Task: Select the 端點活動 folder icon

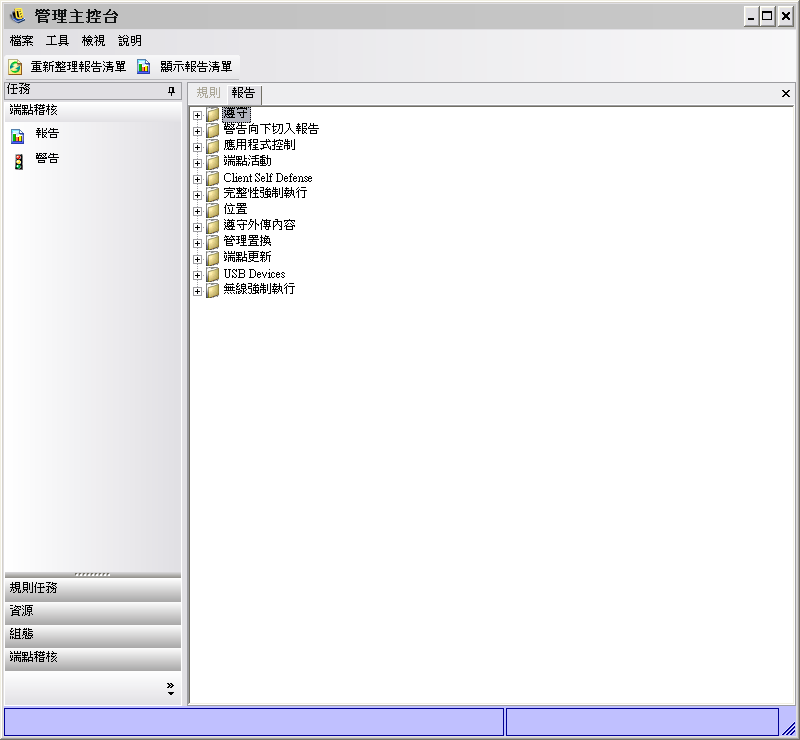Action: point(213,162)
